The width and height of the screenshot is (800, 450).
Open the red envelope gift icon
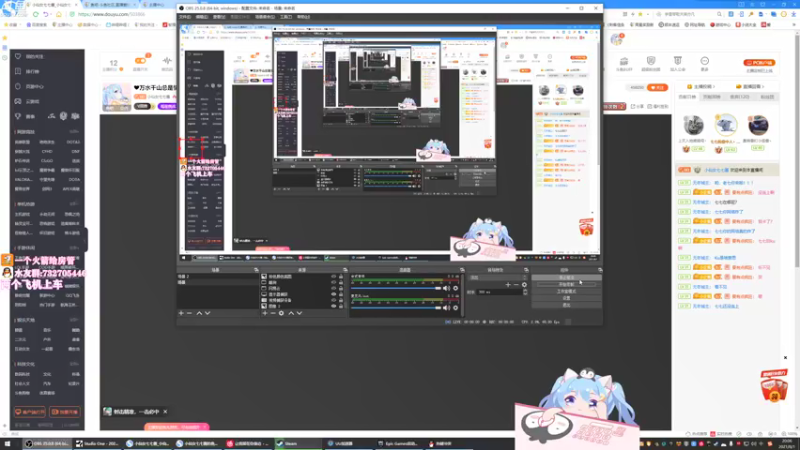(774, 386)
